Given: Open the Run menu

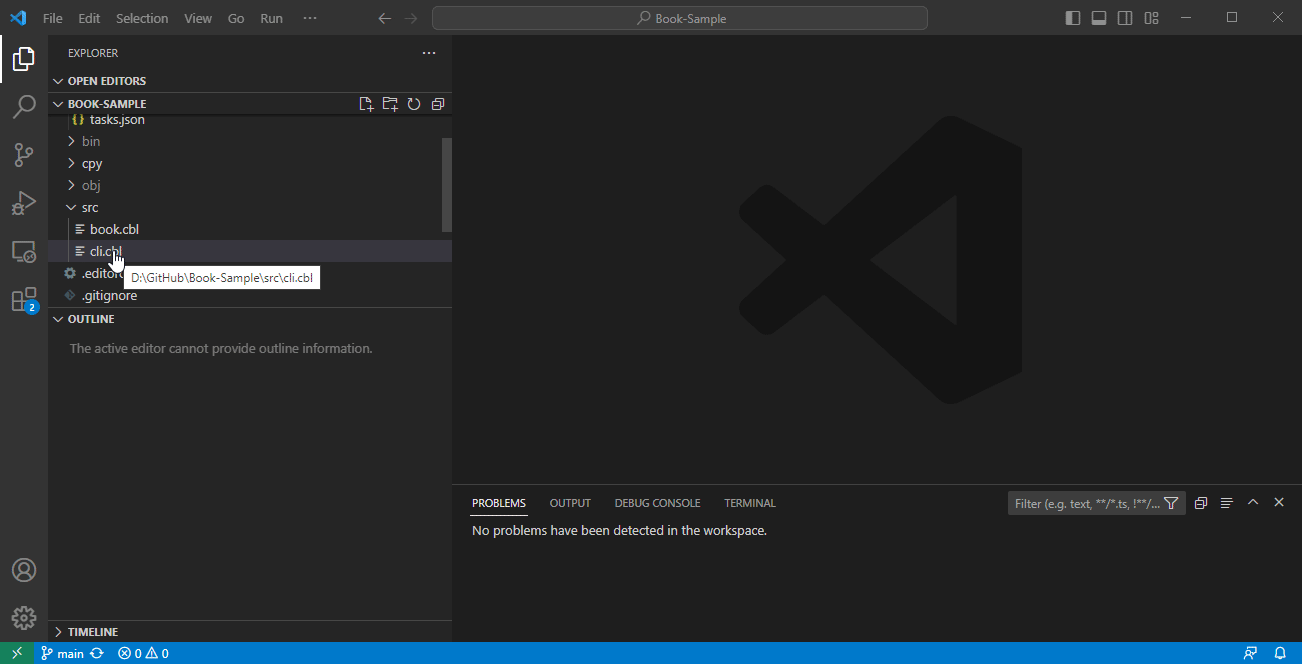Looking at the screenshot, I should click(x=271, y=17).
